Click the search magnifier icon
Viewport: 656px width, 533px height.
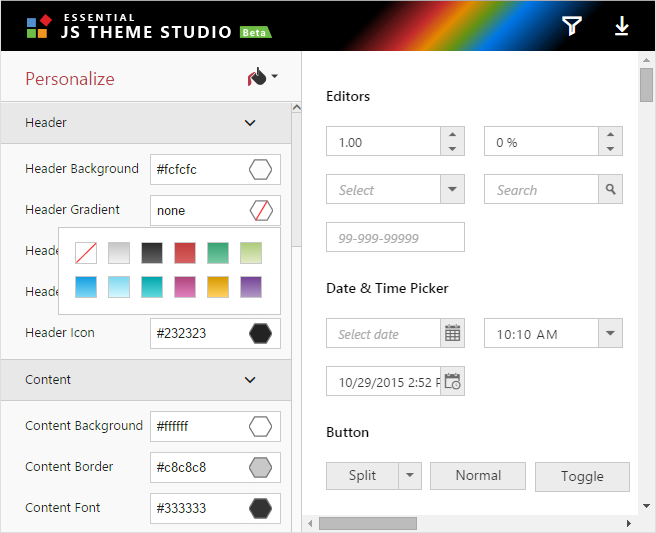(611, 189)
